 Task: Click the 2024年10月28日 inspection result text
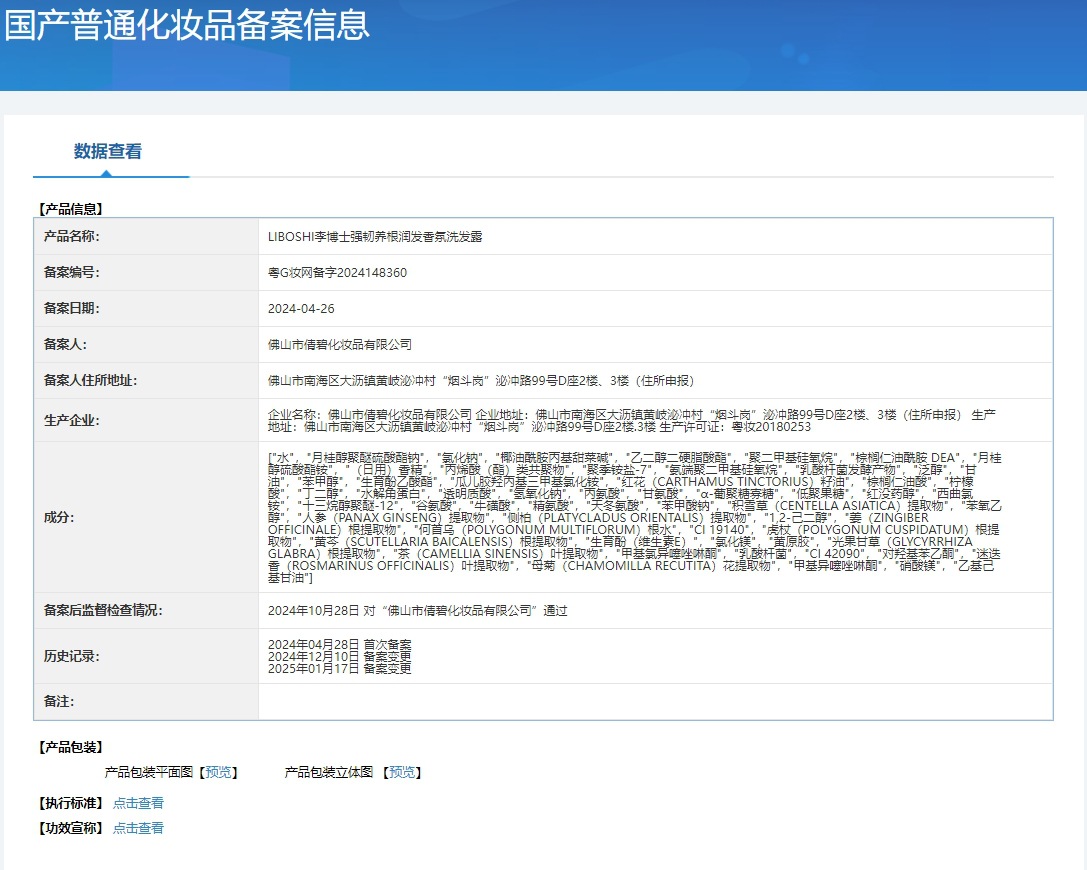(x=417, y=611)
